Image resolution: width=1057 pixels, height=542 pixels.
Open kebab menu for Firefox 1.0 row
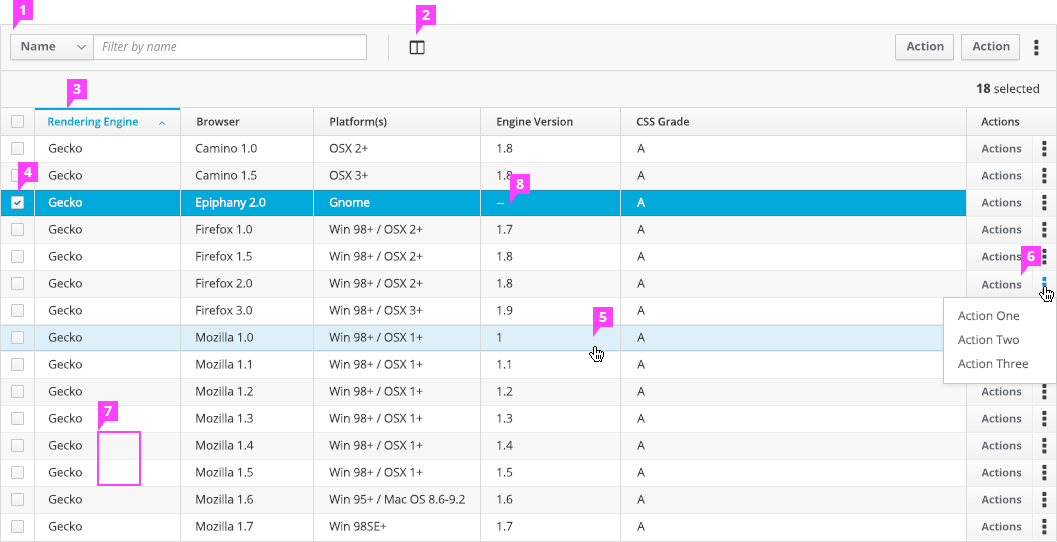1044,230
